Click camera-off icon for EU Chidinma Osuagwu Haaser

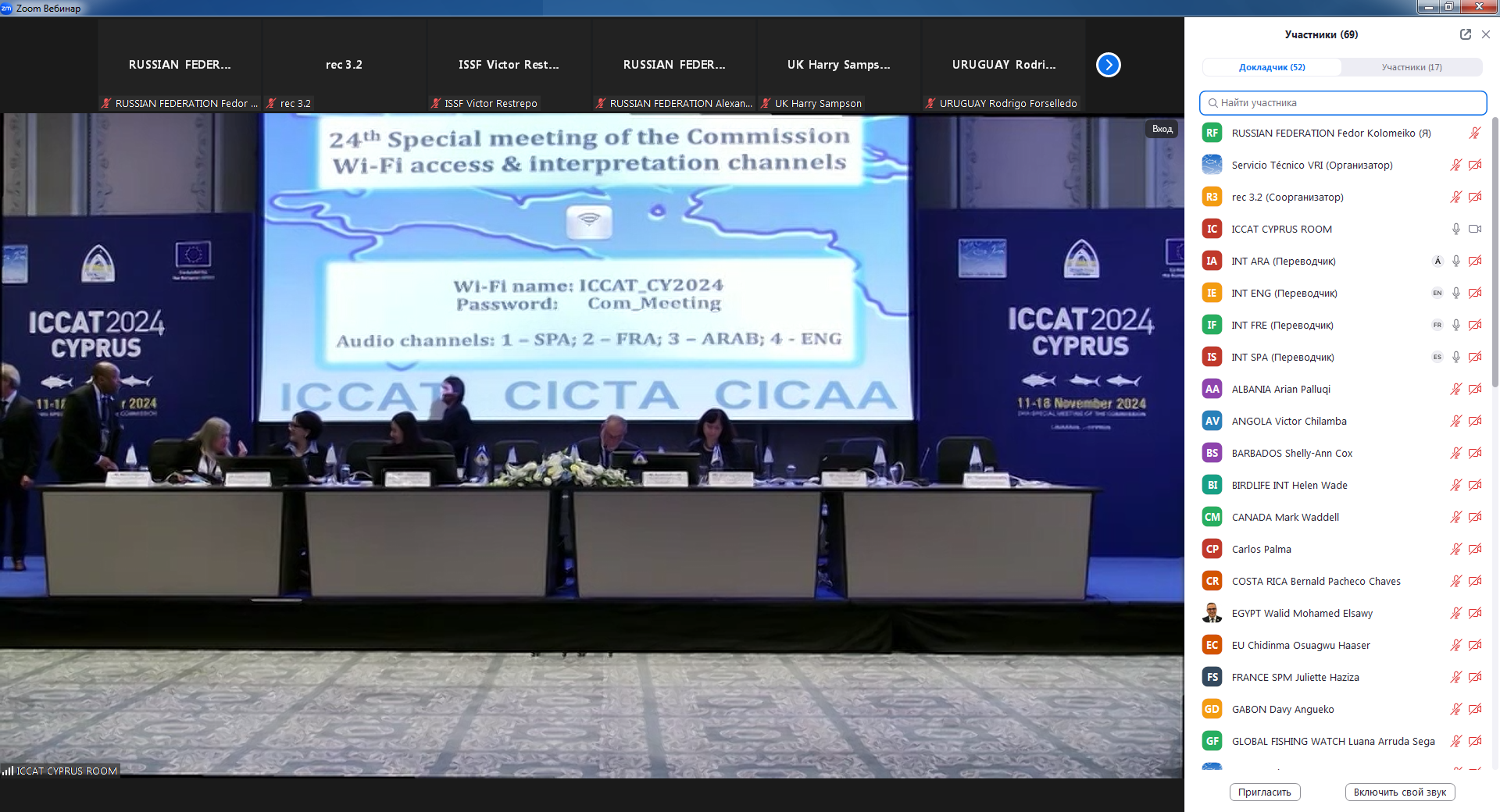pyautogui.click(x=1474, y=645)
